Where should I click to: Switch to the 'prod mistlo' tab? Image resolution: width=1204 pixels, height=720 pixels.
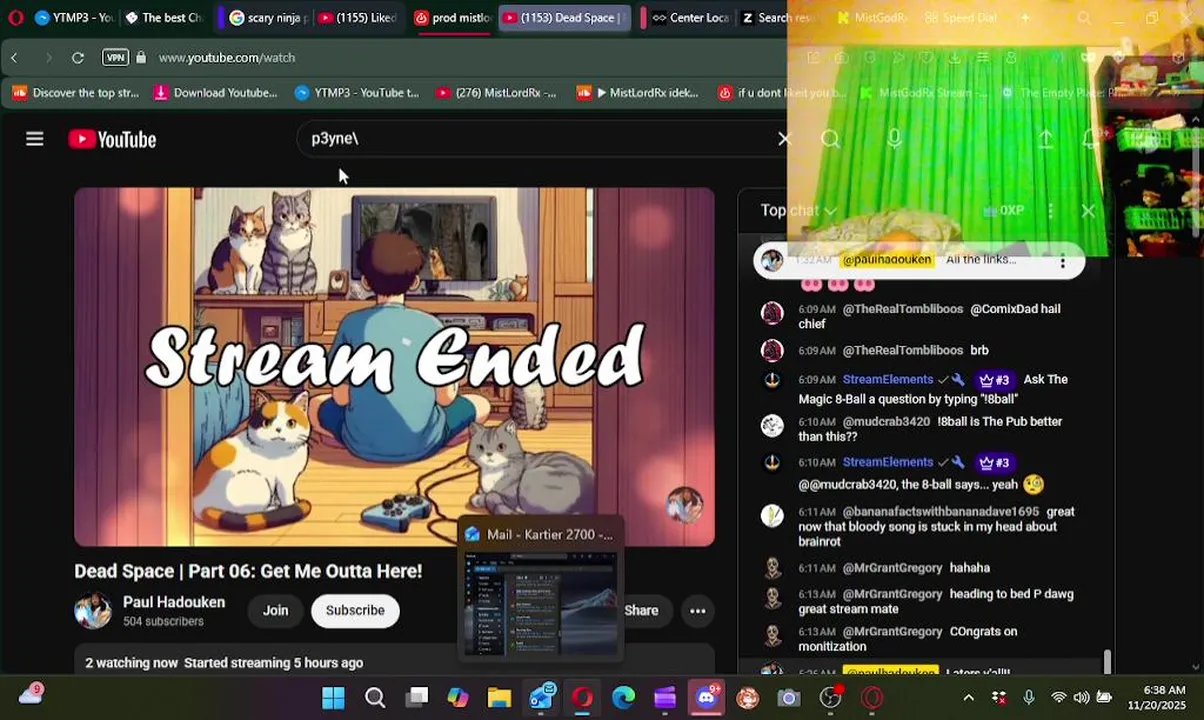click(452, 18)
